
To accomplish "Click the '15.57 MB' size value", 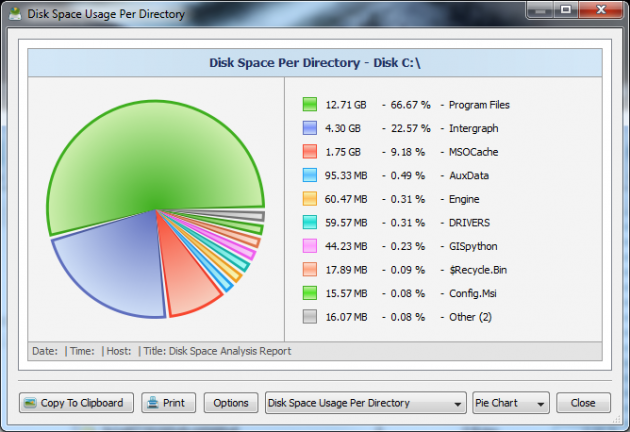I will 346,293.
